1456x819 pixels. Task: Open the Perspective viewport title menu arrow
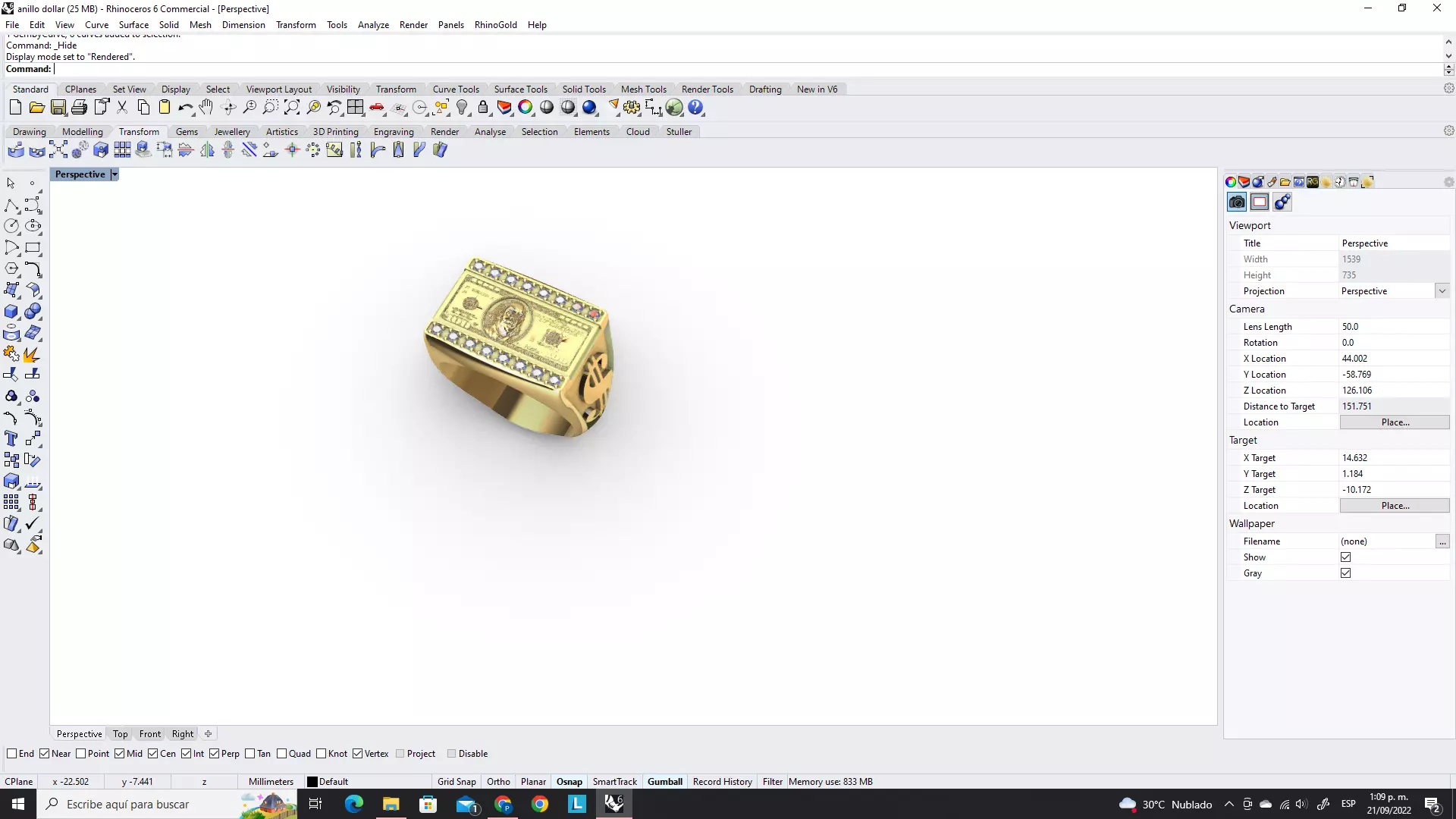click(x=115, y=174)
